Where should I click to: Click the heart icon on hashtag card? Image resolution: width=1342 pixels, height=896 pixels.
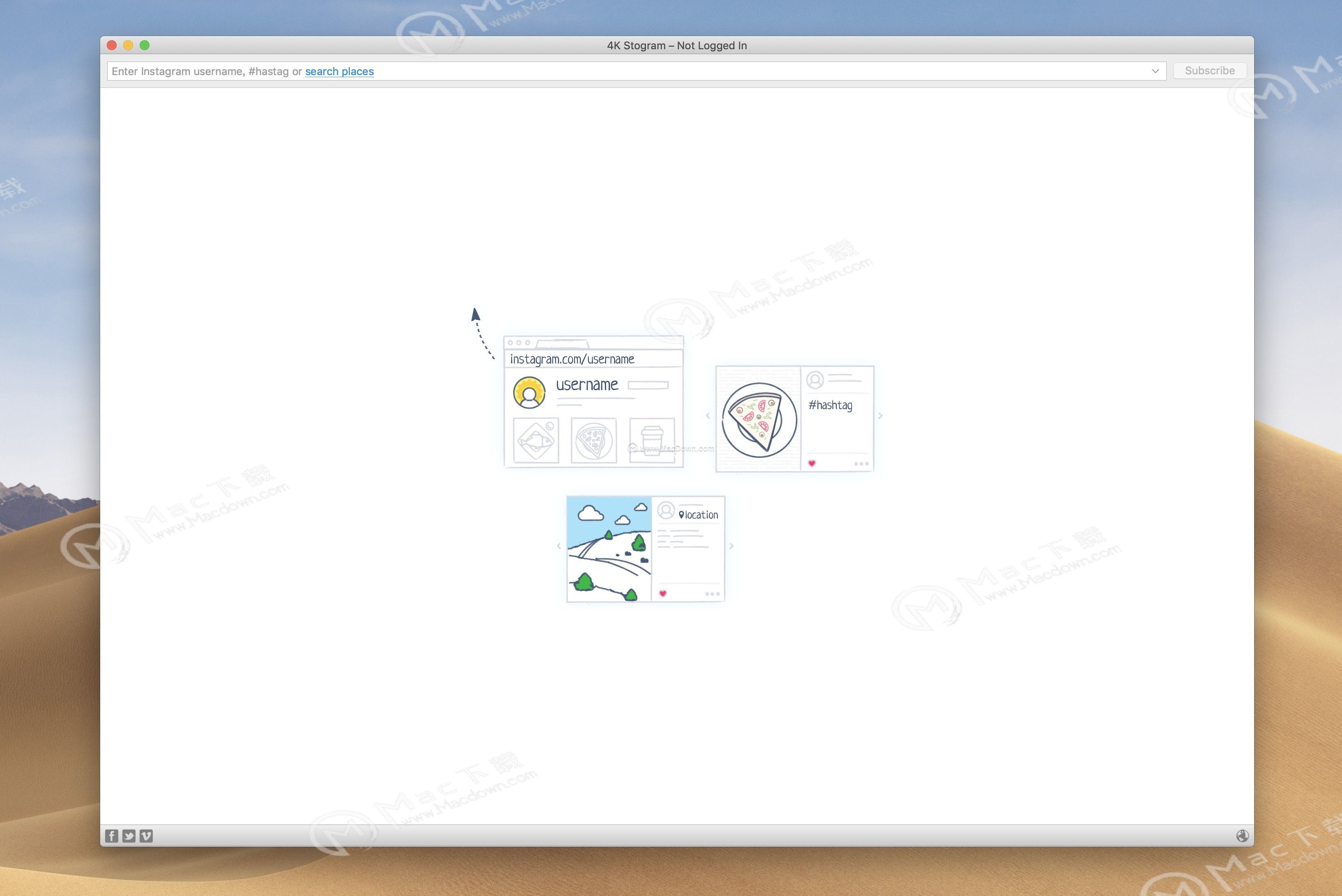tap(812, 464)
